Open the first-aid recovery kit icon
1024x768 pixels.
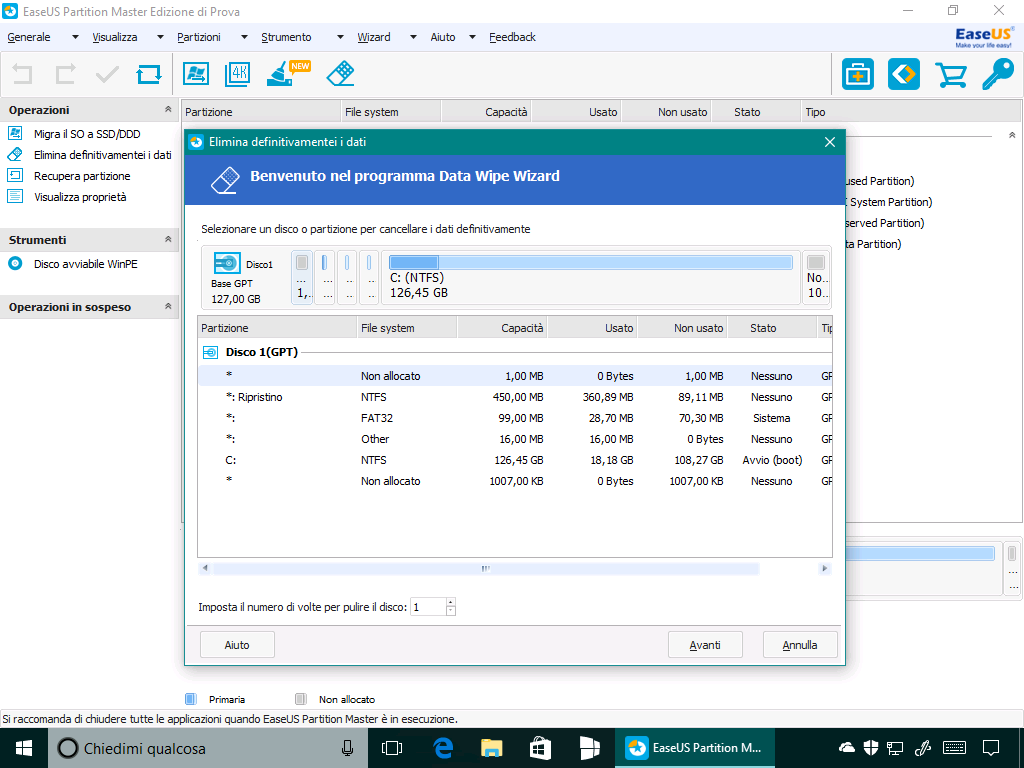coord(857,74)
